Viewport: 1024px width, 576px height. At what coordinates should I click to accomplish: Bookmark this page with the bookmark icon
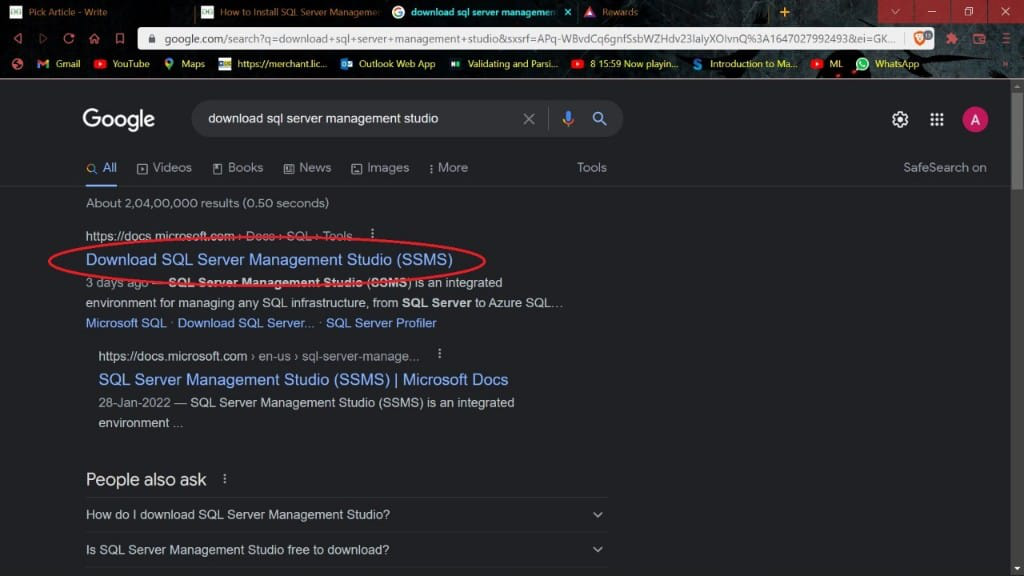(120, 39)
